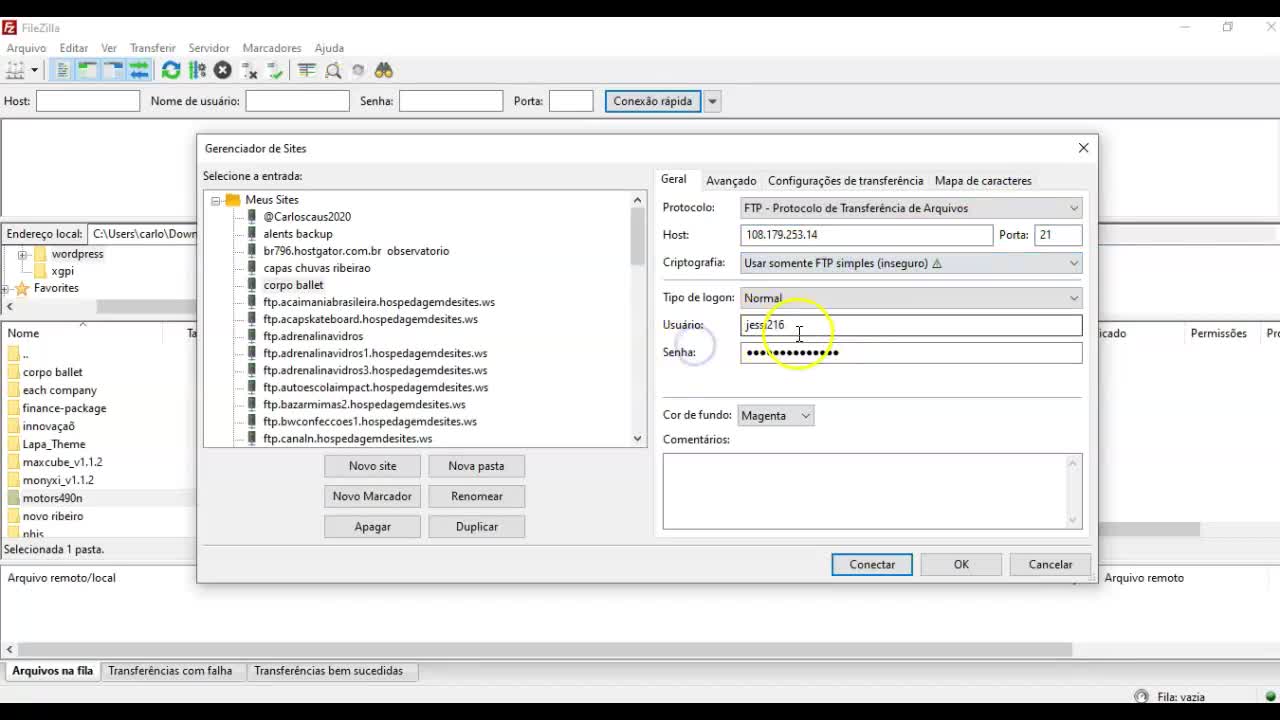Image resolution: width=1280 pixels, height=720 pixels.
Task: Switch to Configurações de transferência tab
Action: coord(845,181)
